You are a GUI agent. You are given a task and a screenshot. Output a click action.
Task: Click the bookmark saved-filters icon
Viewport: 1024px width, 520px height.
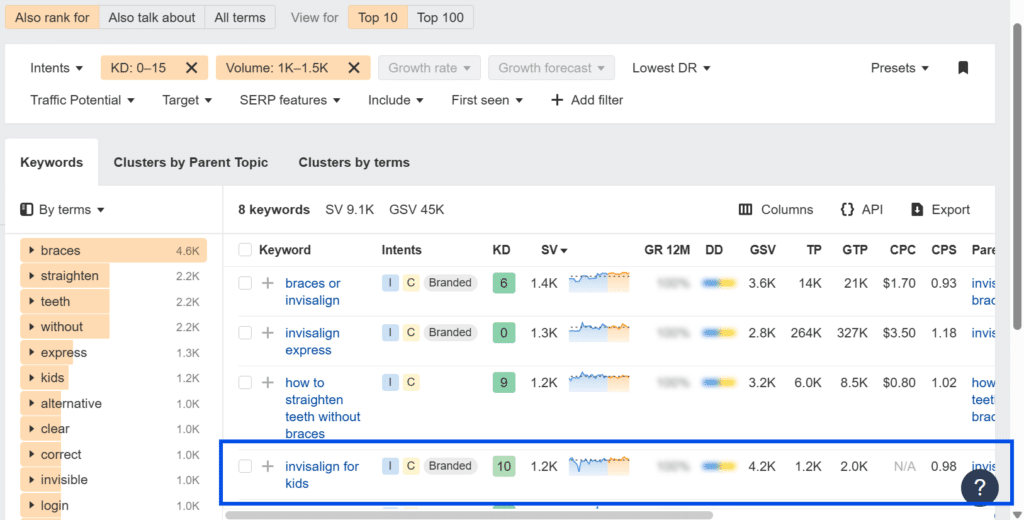click(963, 68)
